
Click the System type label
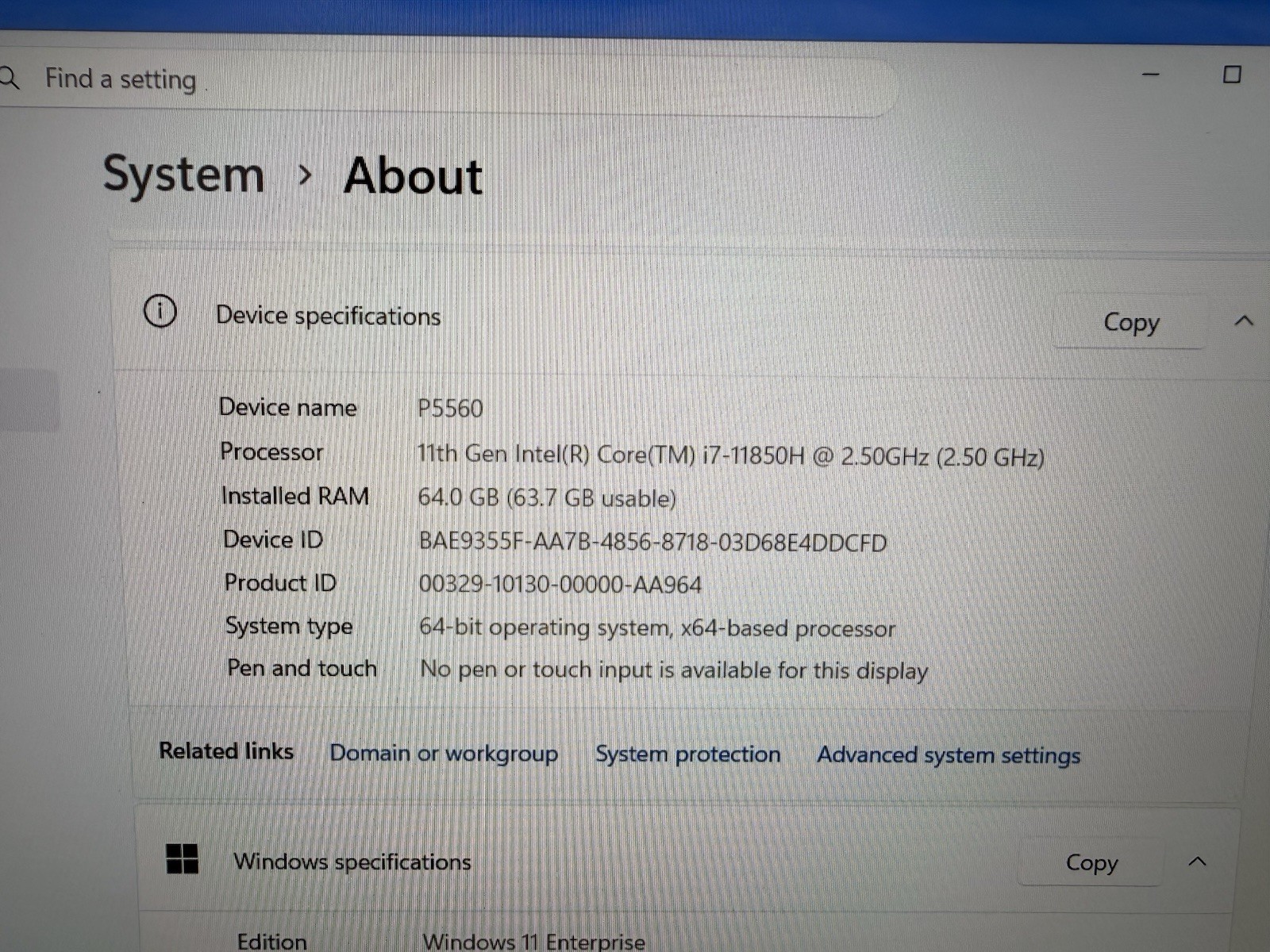pos(289,626)
